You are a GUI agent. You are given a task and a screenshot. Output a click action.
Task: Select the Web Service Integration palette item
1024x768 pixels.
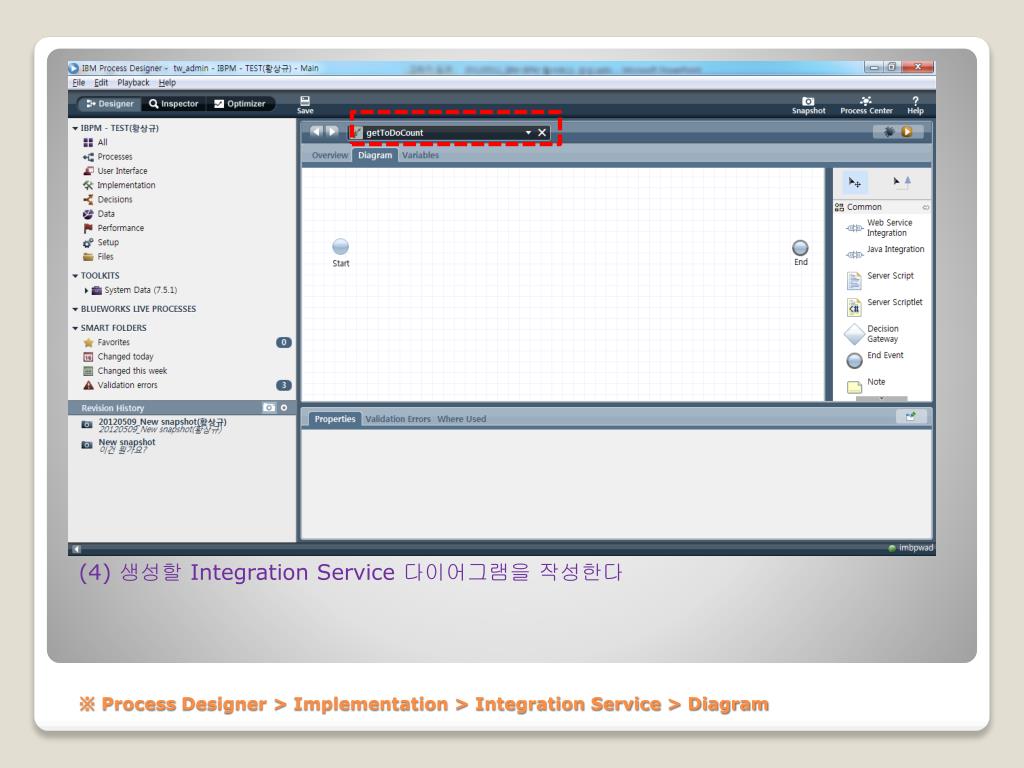click(x=879, y=228)
